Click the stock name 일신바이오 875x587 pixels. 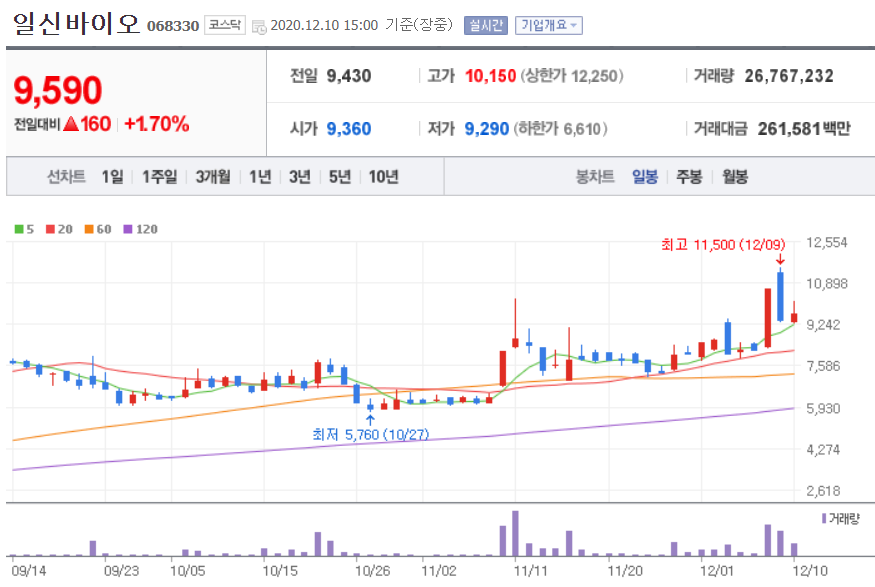click(x=76, y=23)
